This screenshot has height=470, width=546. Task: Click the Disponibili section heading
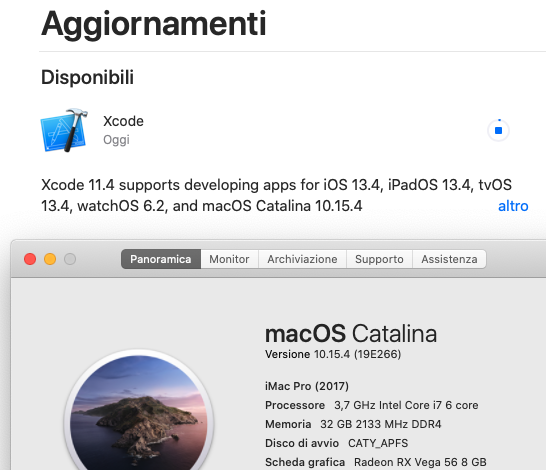pos(87,77)
